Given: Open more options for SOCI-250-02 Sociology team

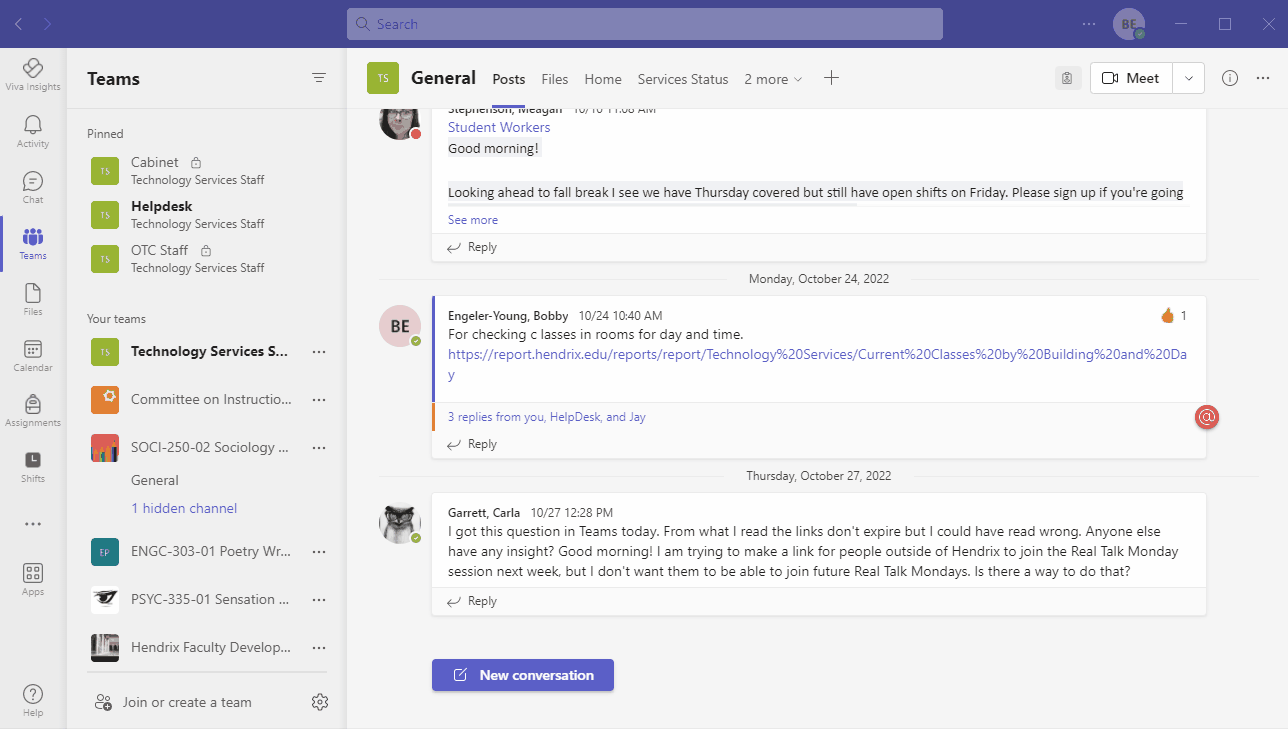Looking at the screenshot, I should 319,448.
